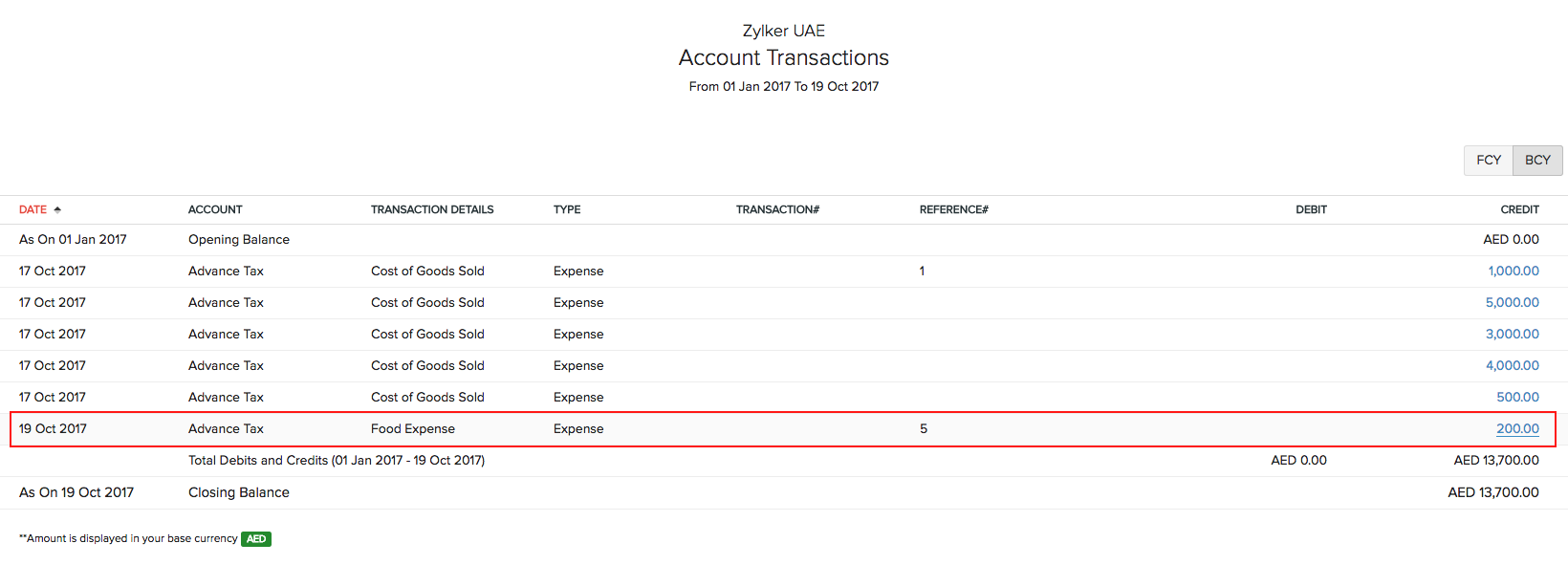Click the Closing Balance row
The image size is (1568, 565).
pos(238,491)
